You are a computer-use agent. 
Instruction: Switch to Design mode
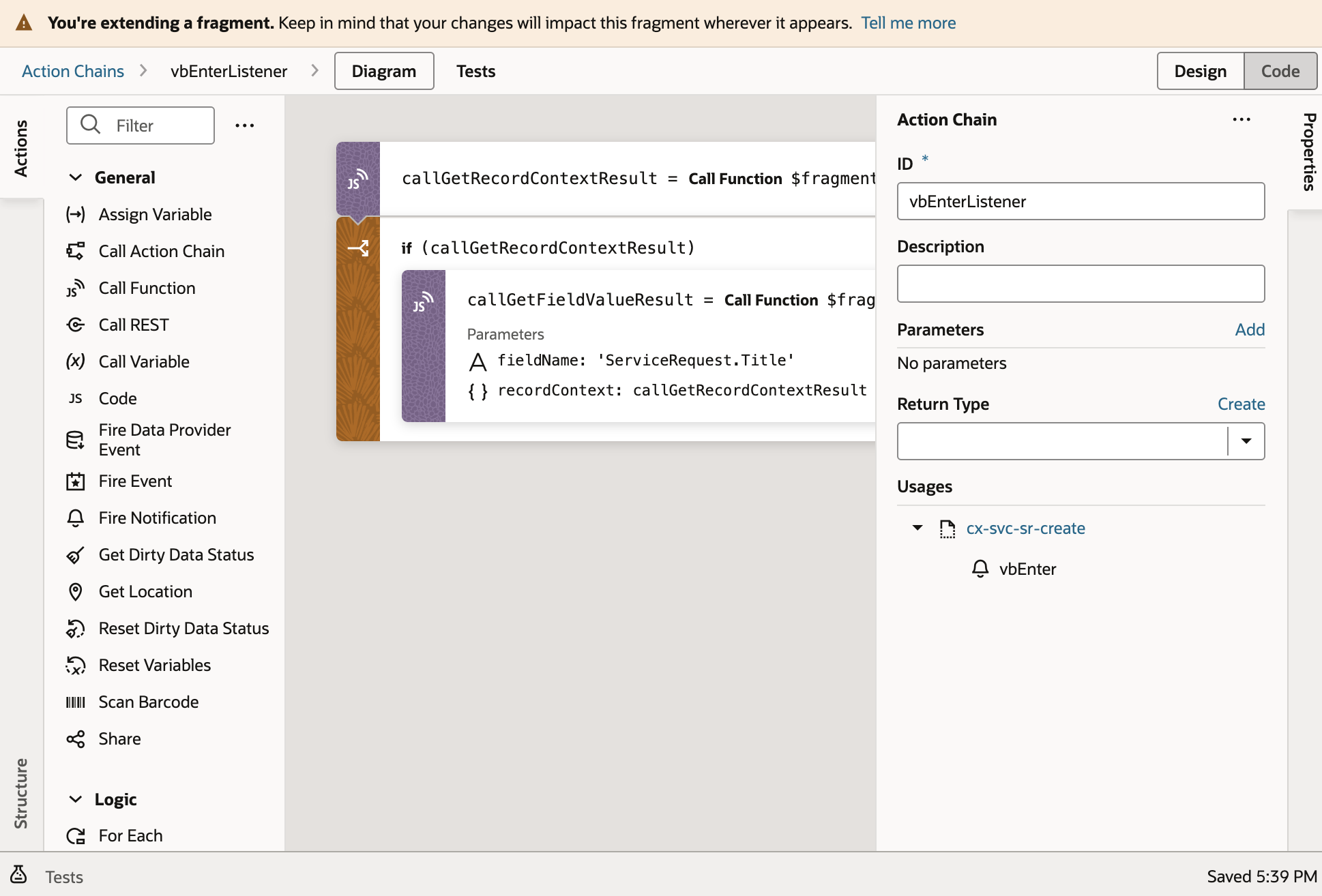(x=1201, y=72)
